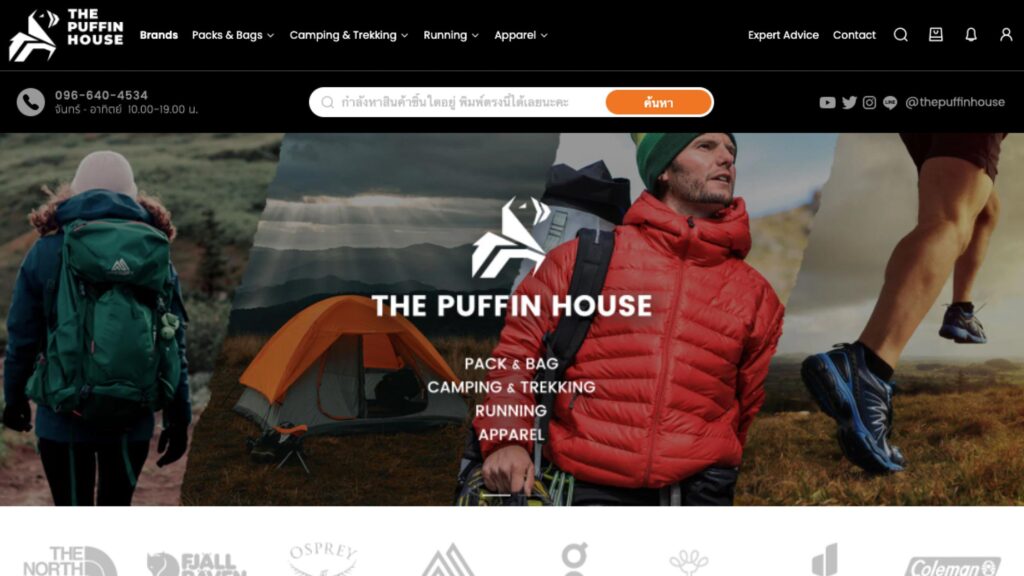Expand the Running dropdown menu
1024x576 pixels.
[x=451, y=35]
